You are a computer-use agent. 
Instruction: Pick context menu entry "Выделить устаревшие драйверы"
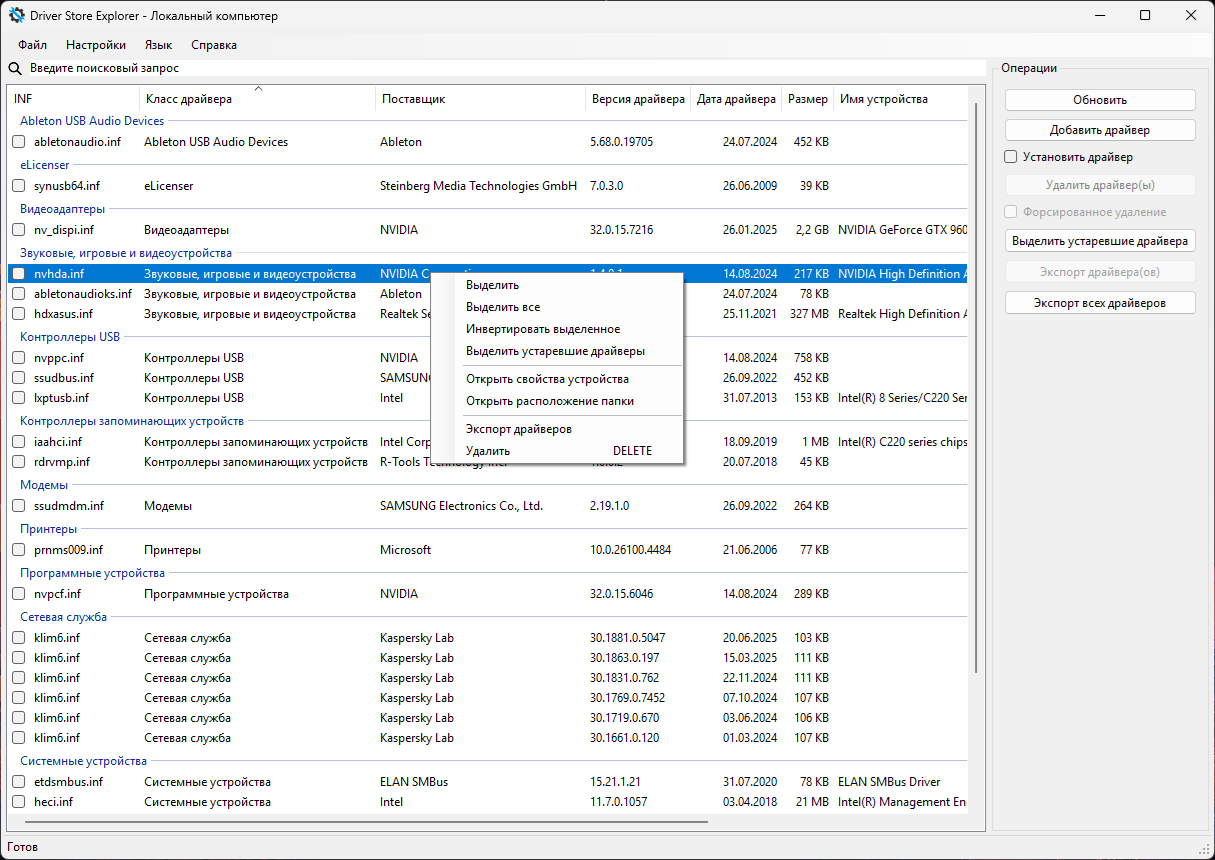pos(556,351)
